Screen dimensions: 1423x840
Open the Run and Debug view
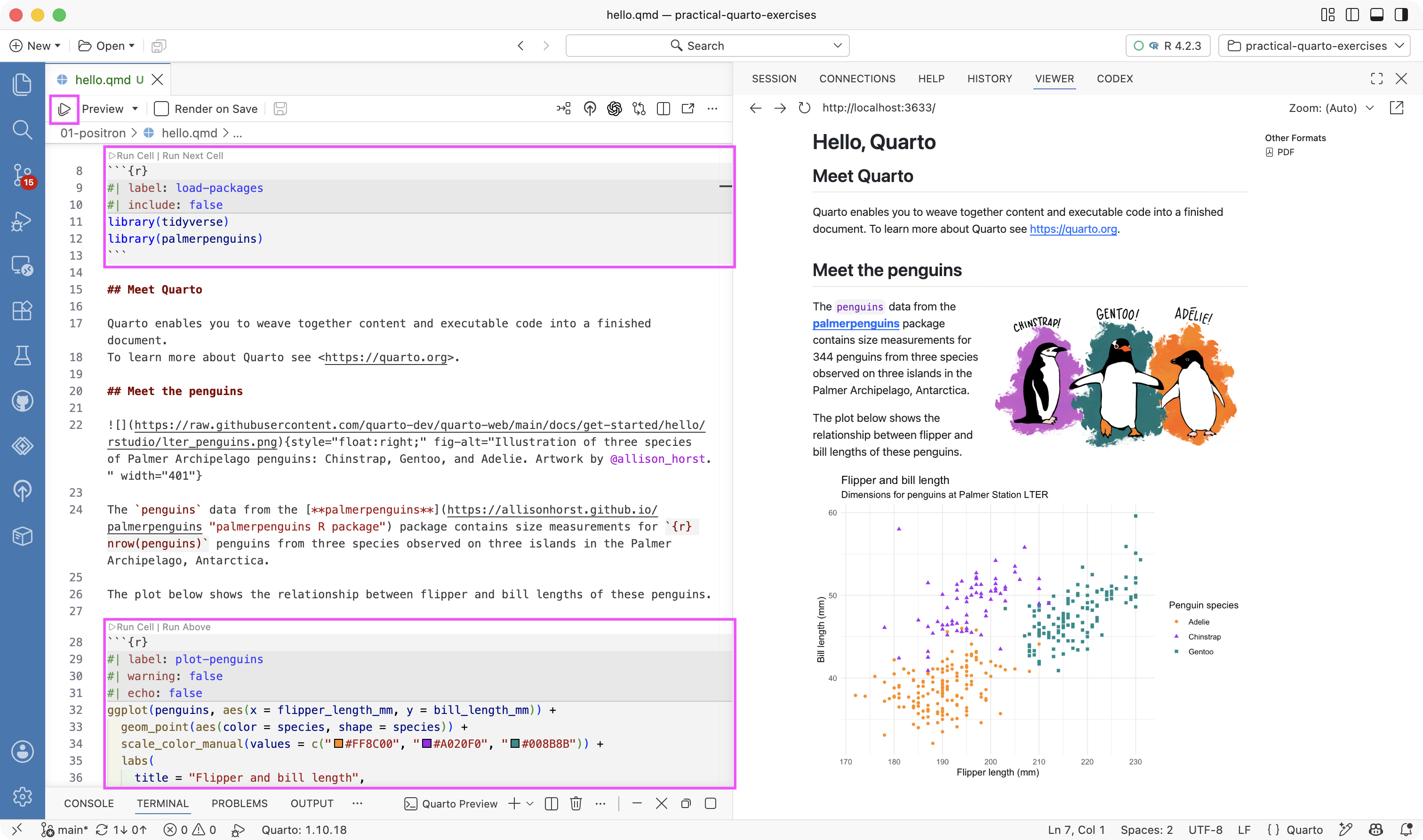pos(22,221)
